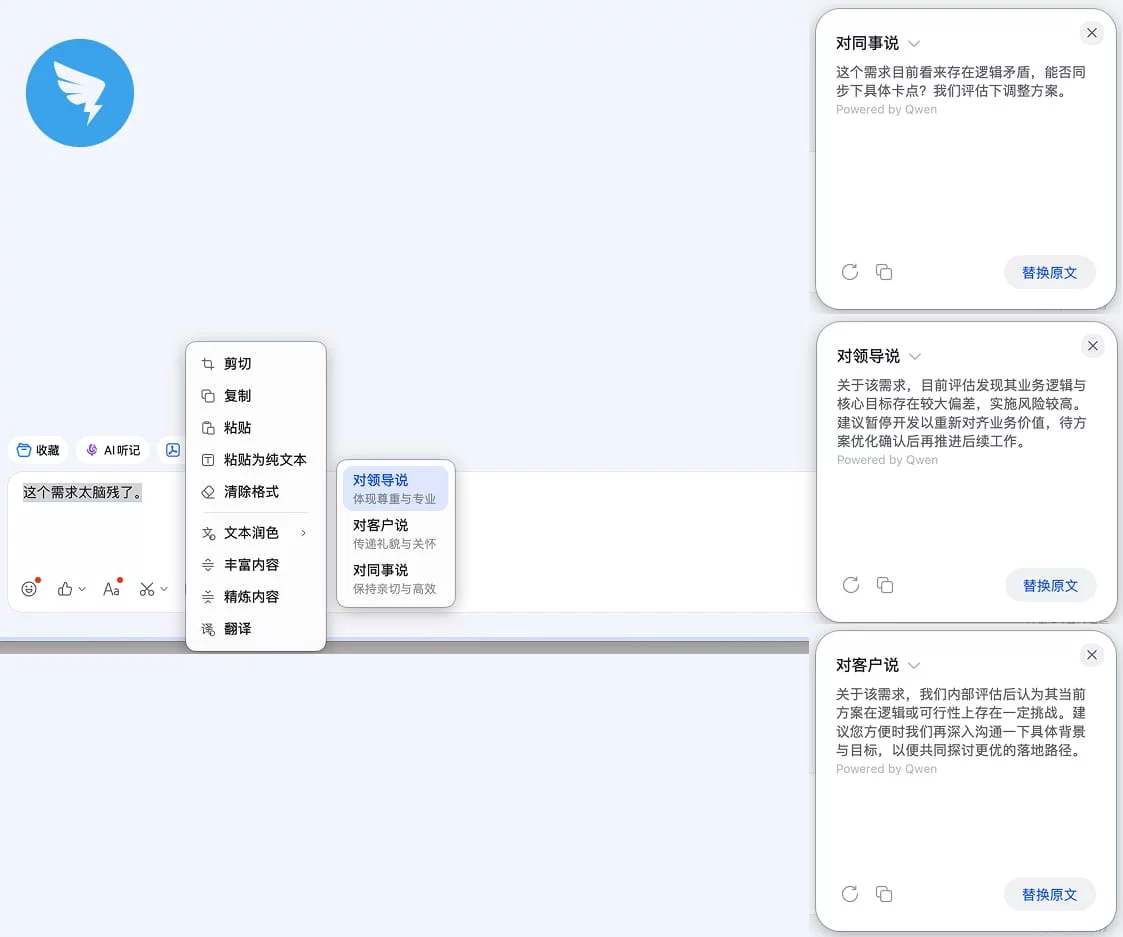Viewport: 1123px width, 937px height.
Task: Regenerate the 对客户说 result
Action: (x=850, y=894)
